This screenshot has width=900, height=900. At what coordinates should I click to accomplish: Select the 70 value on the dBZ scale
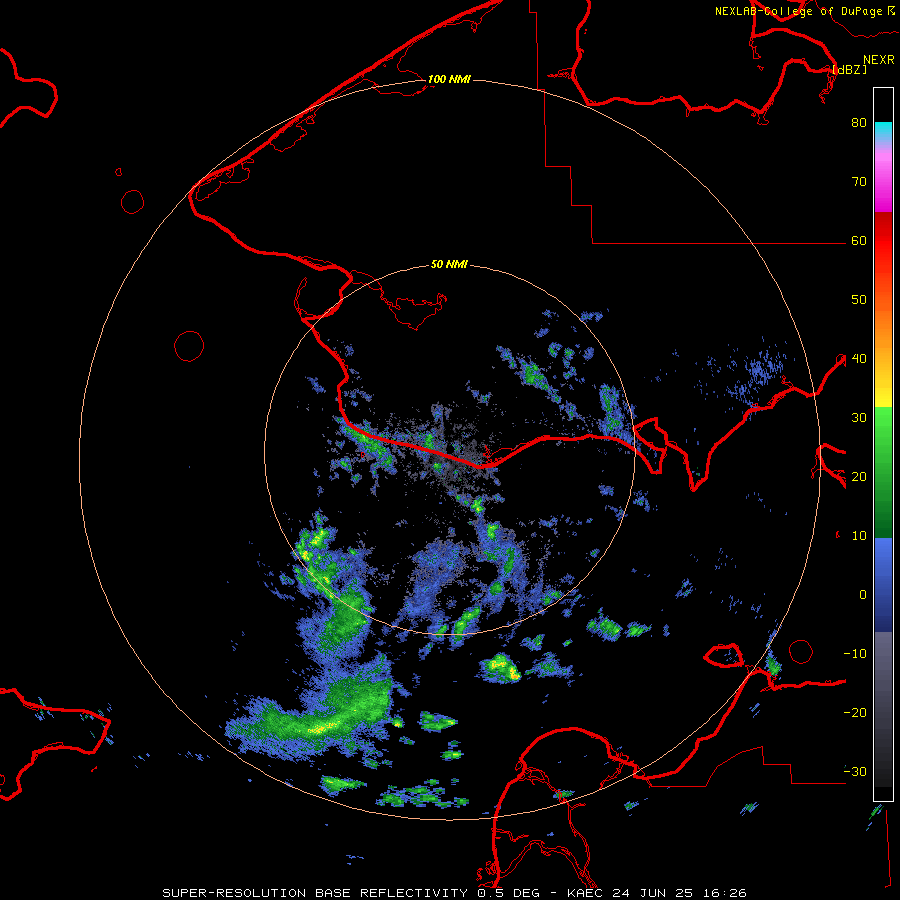859,181
